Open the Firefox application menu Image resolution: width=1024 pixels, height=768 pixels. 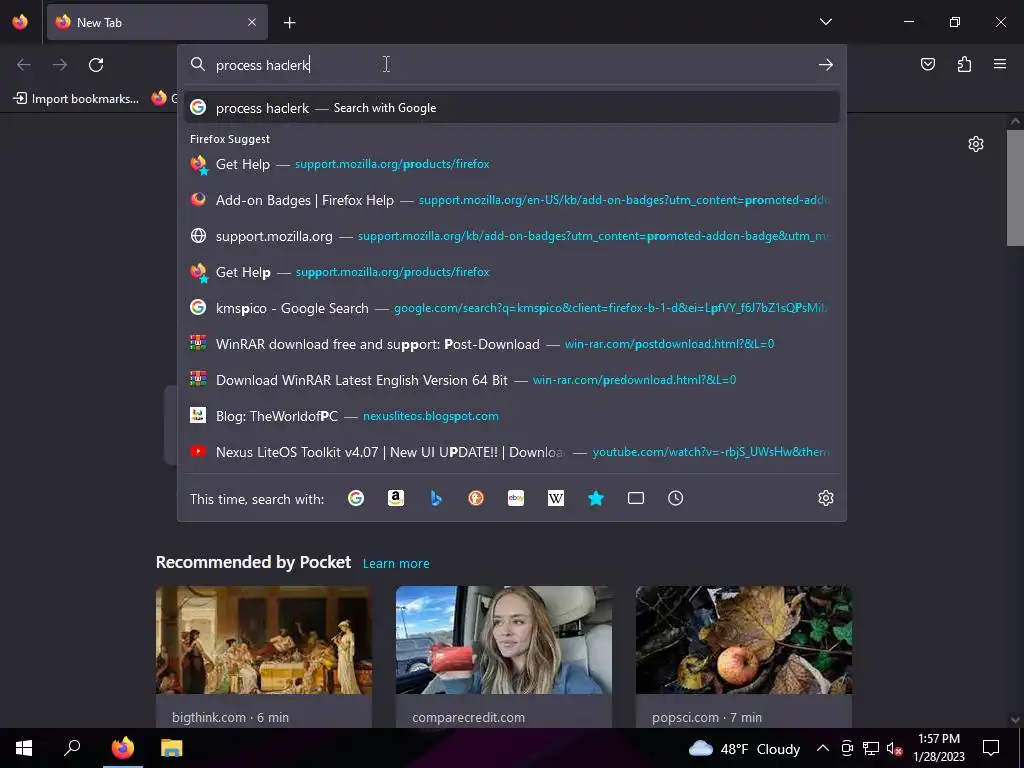click(1000, 64)
